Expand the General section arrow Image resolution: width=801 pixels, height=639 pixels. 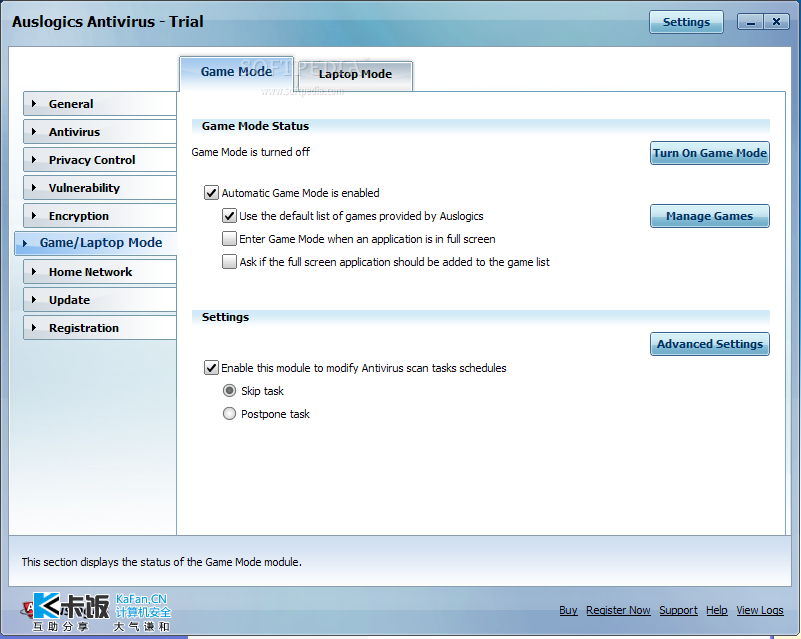click(34, 104)
